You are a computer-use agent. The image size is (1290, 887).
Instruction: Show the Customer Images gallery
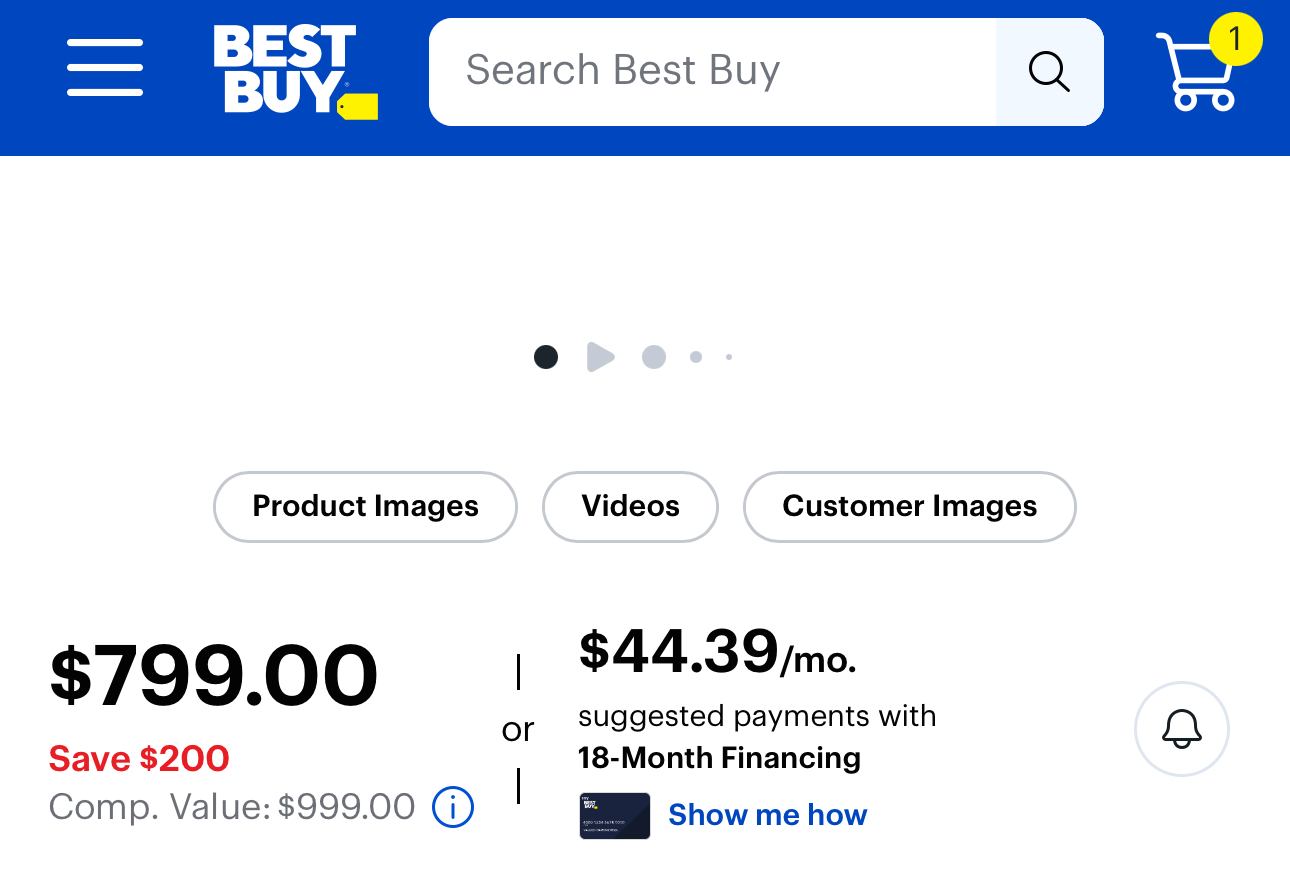tap(909, 507)
